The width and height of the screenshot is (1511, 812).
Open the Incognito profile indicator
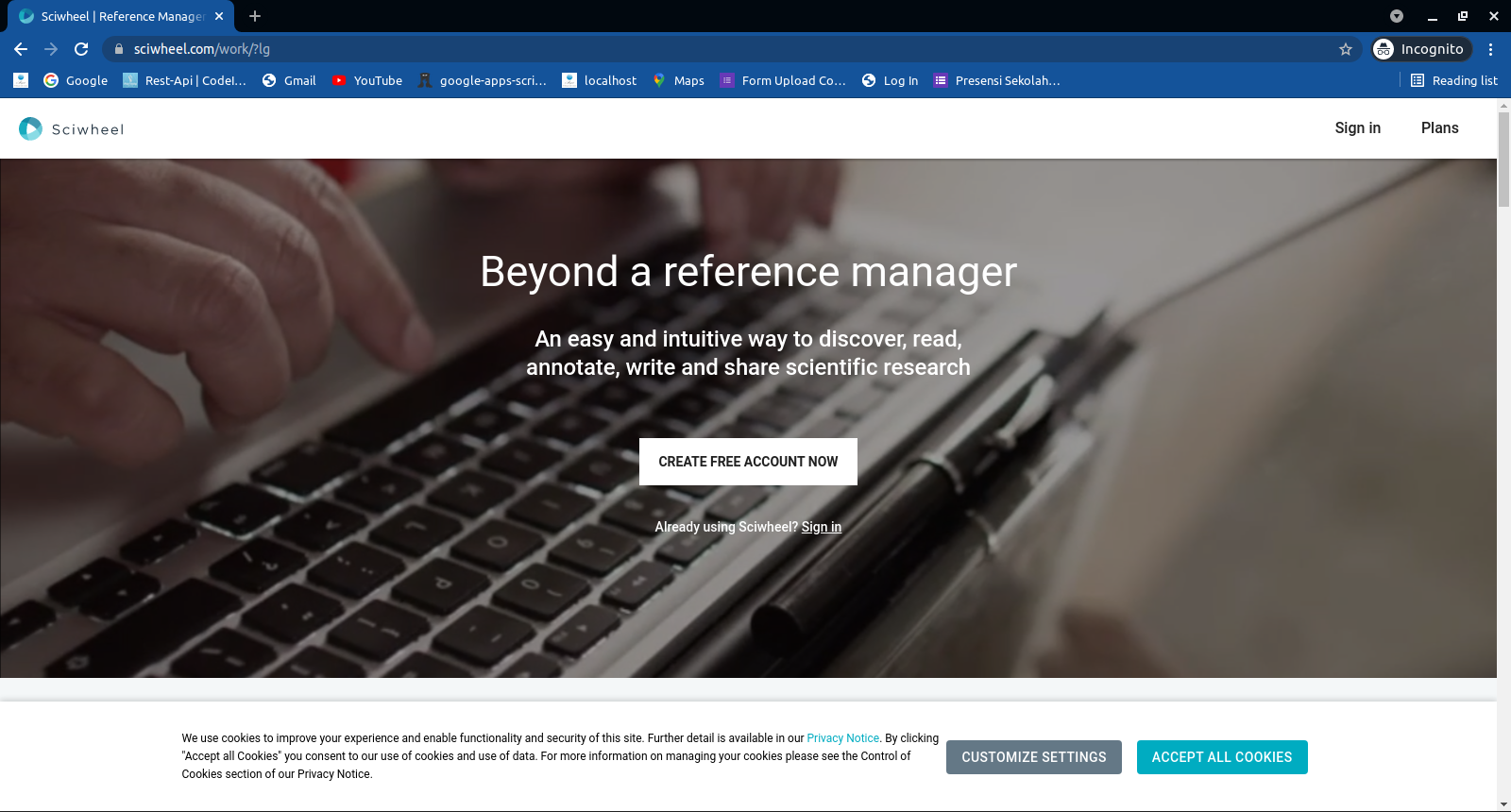click(x=1421, y=49)
